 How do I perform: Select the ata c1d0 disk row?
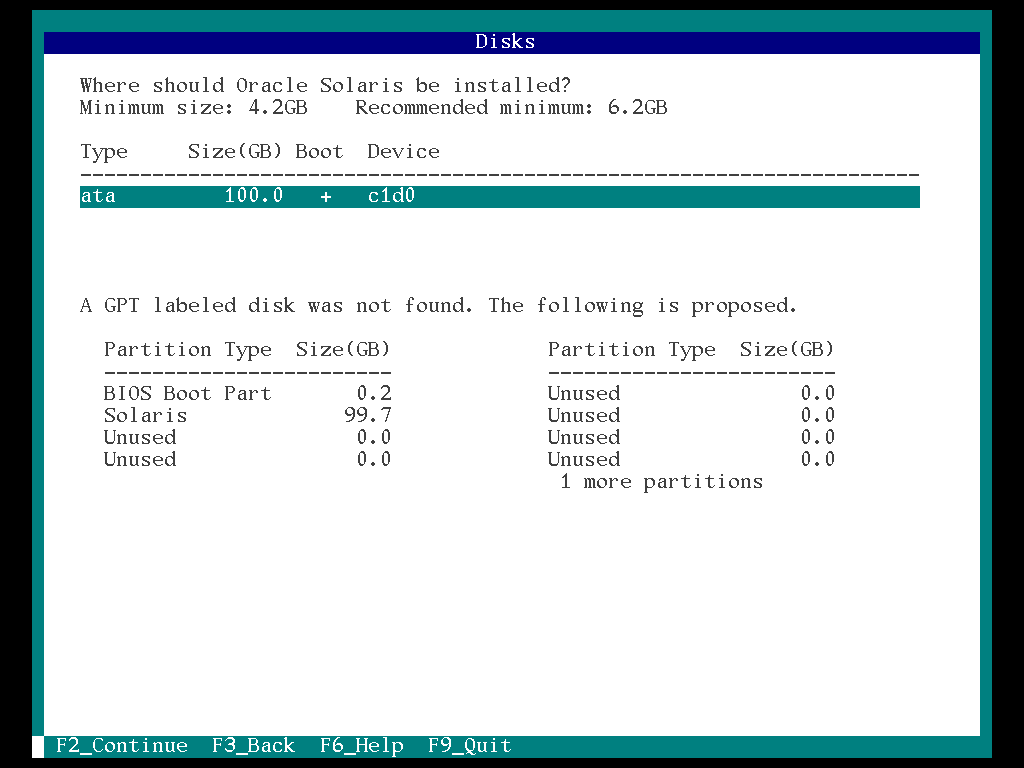click(500, 197)
